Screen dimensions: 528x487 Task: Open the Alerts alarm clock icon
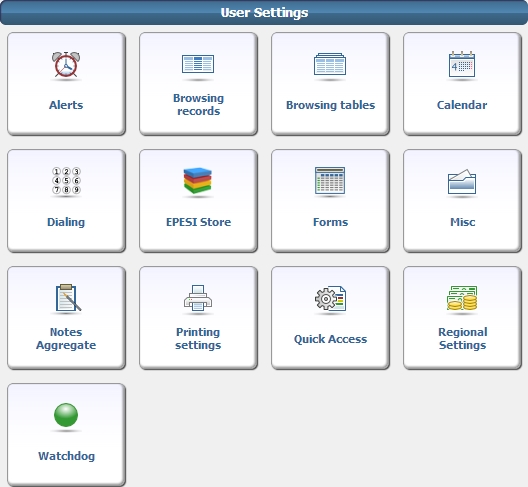66,64
